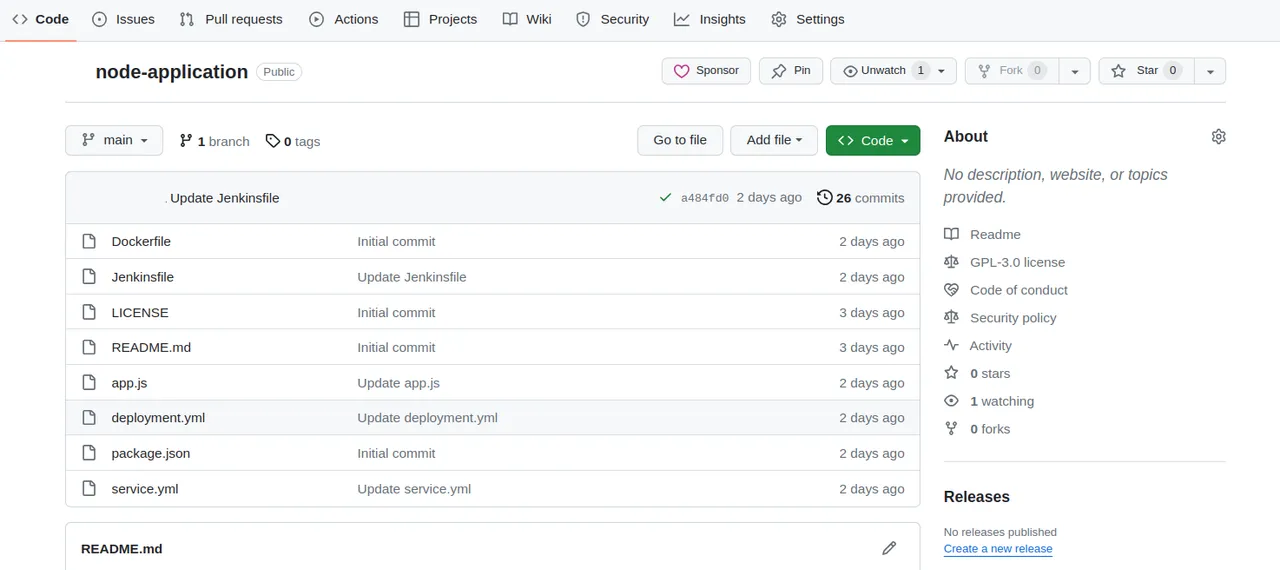Click the file icon beside Jenkinsfile
The image size is (1280, 570).
point(90,277)
